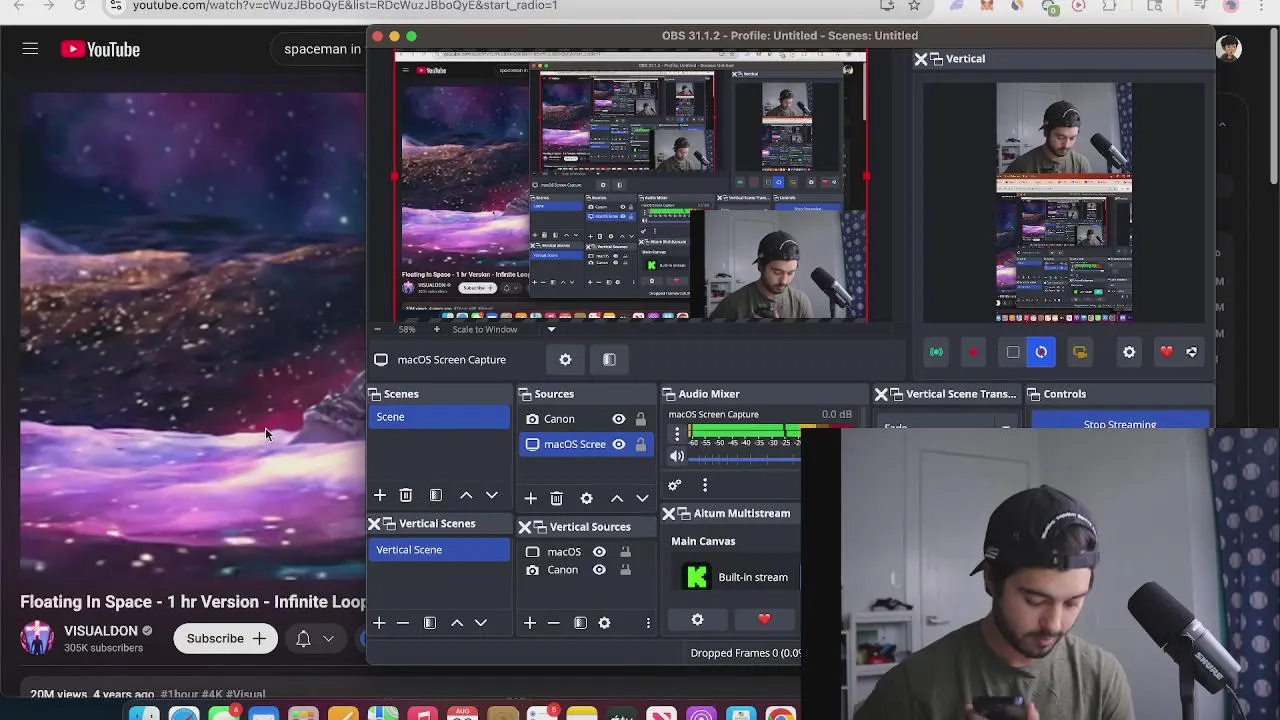Add a new vertical source
The width and height of the screenshot is (1280, 720).
point(530,623)
